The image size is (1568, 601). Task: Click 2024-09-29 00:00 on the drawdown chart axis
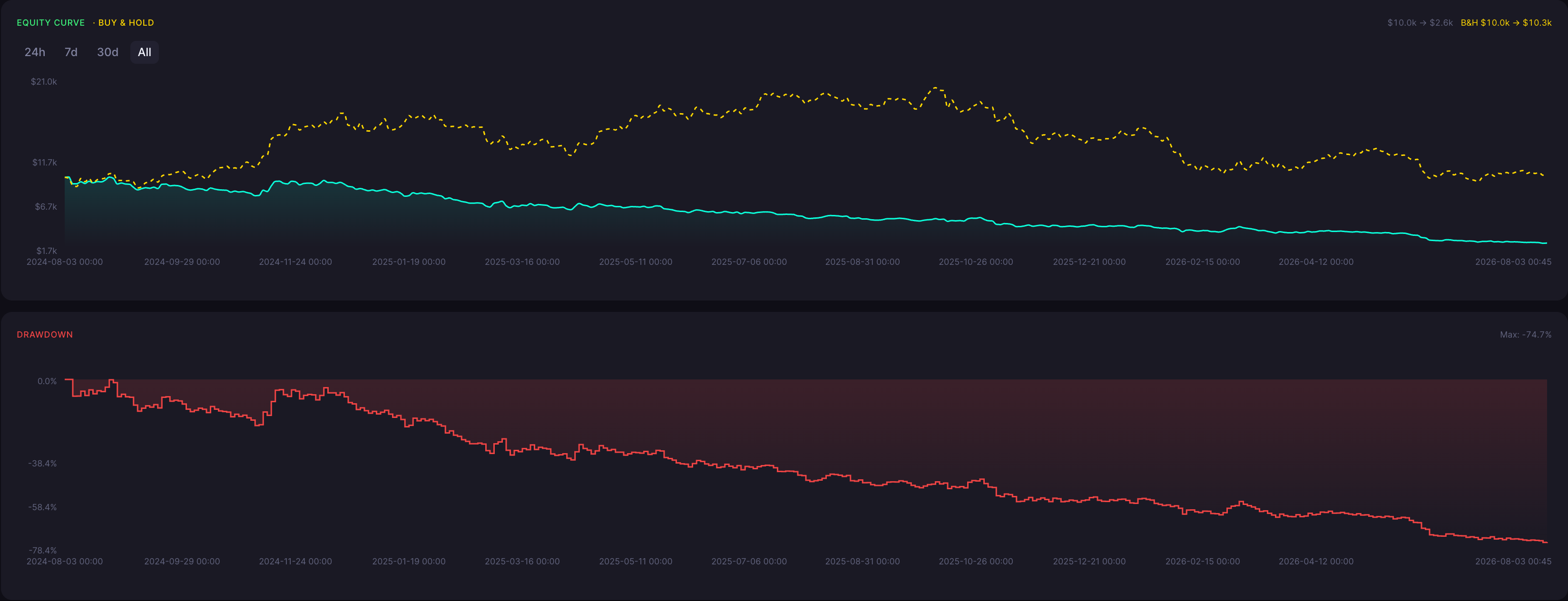point(182,562)
